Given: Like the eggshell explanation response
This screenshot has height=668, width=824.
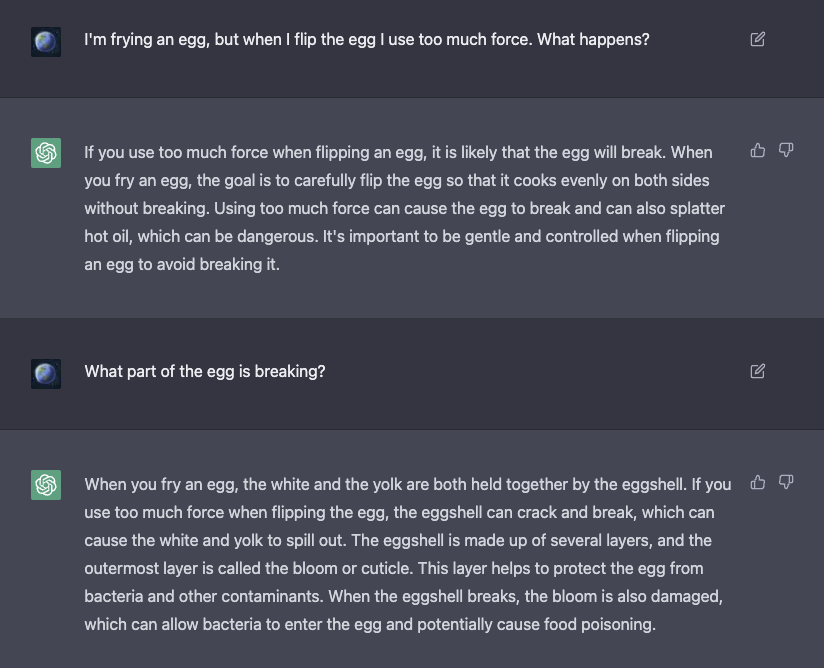Looking at the screenshot, I should (757, 482).
